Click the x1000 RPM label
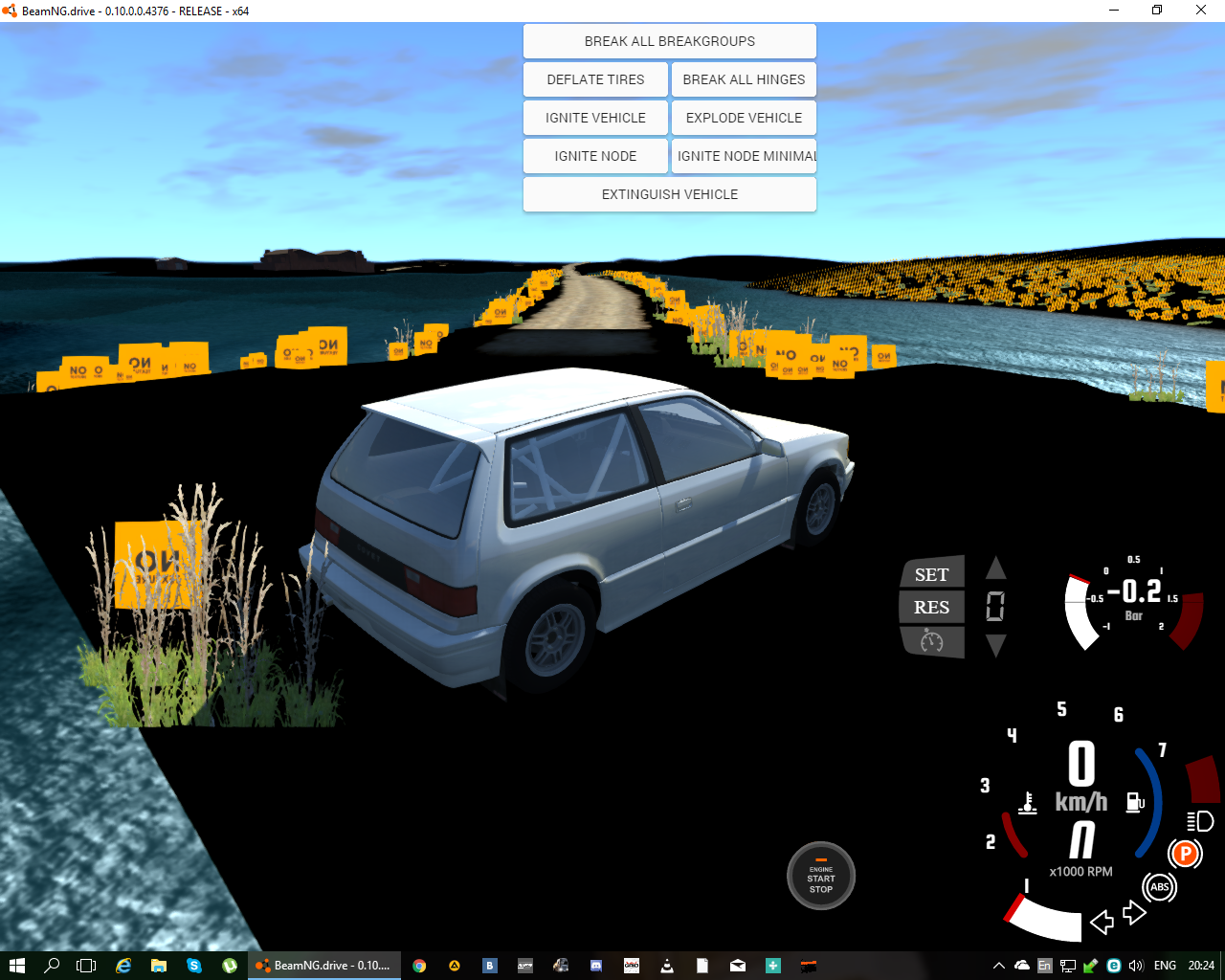1225x980 pixels. point(1081,871)
